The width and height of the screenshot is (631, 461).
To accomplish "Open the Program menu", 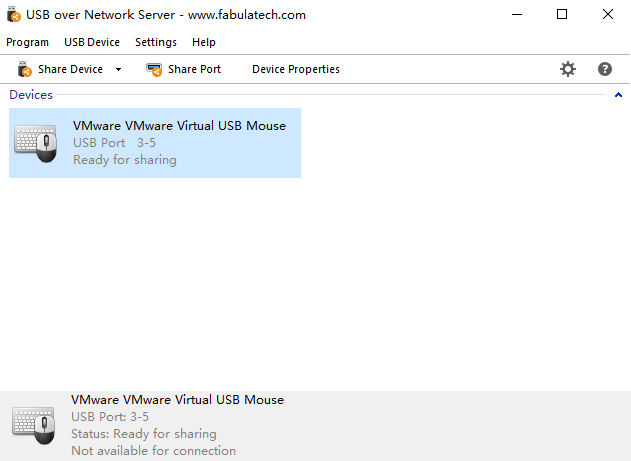I will pos(27,42).
